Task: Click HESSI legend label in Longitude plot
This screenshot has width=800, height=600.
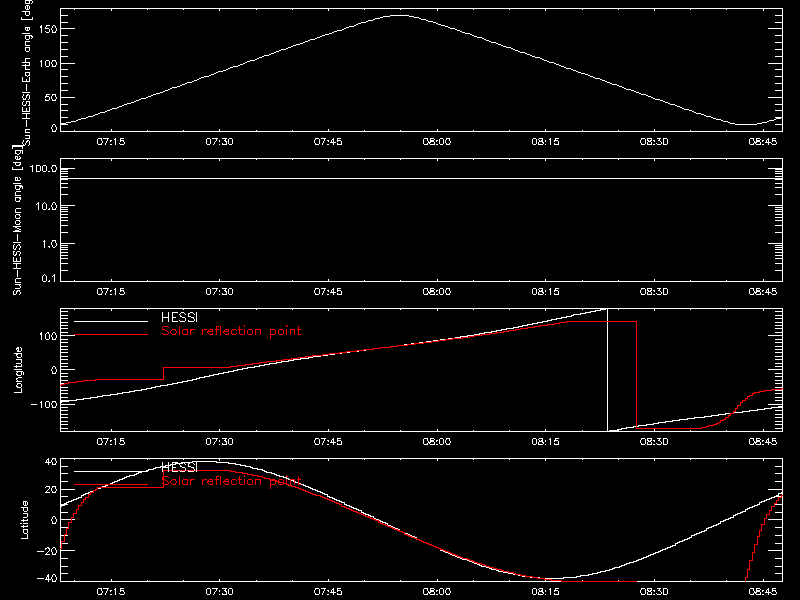Action: 179,317
